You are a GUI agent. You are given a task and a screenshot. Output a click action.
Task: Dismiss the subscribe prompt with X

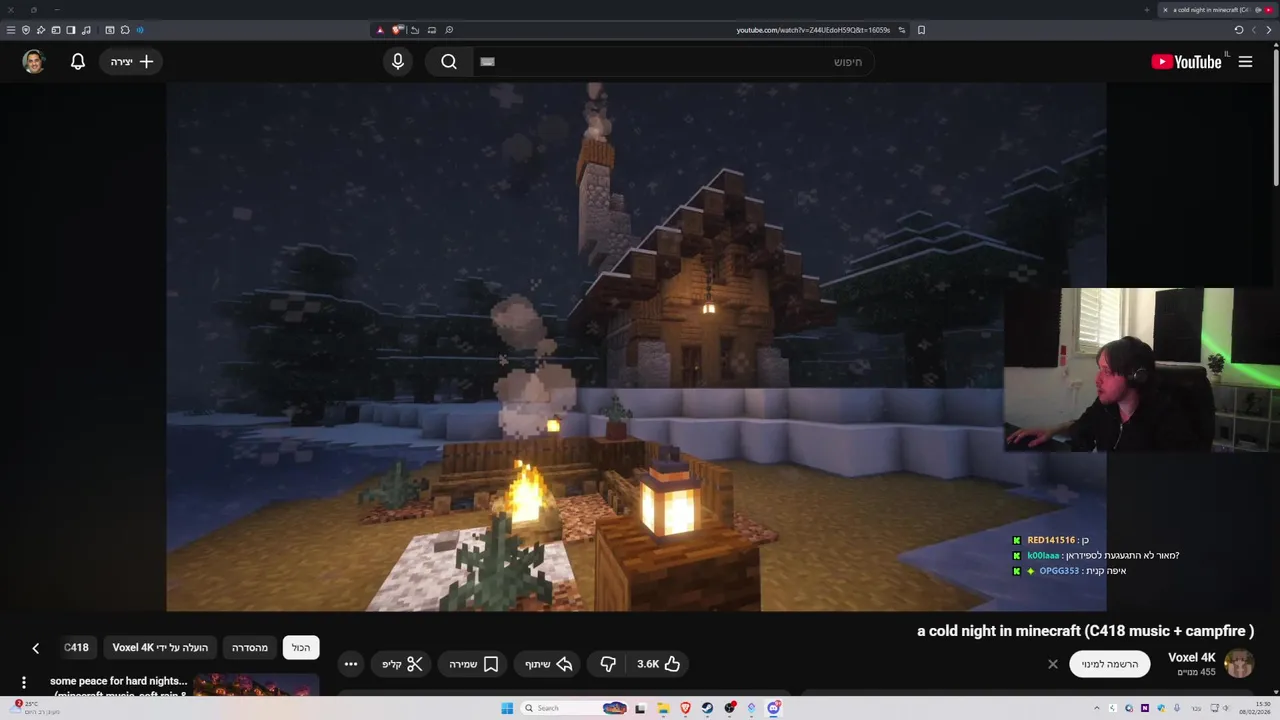1052,664
